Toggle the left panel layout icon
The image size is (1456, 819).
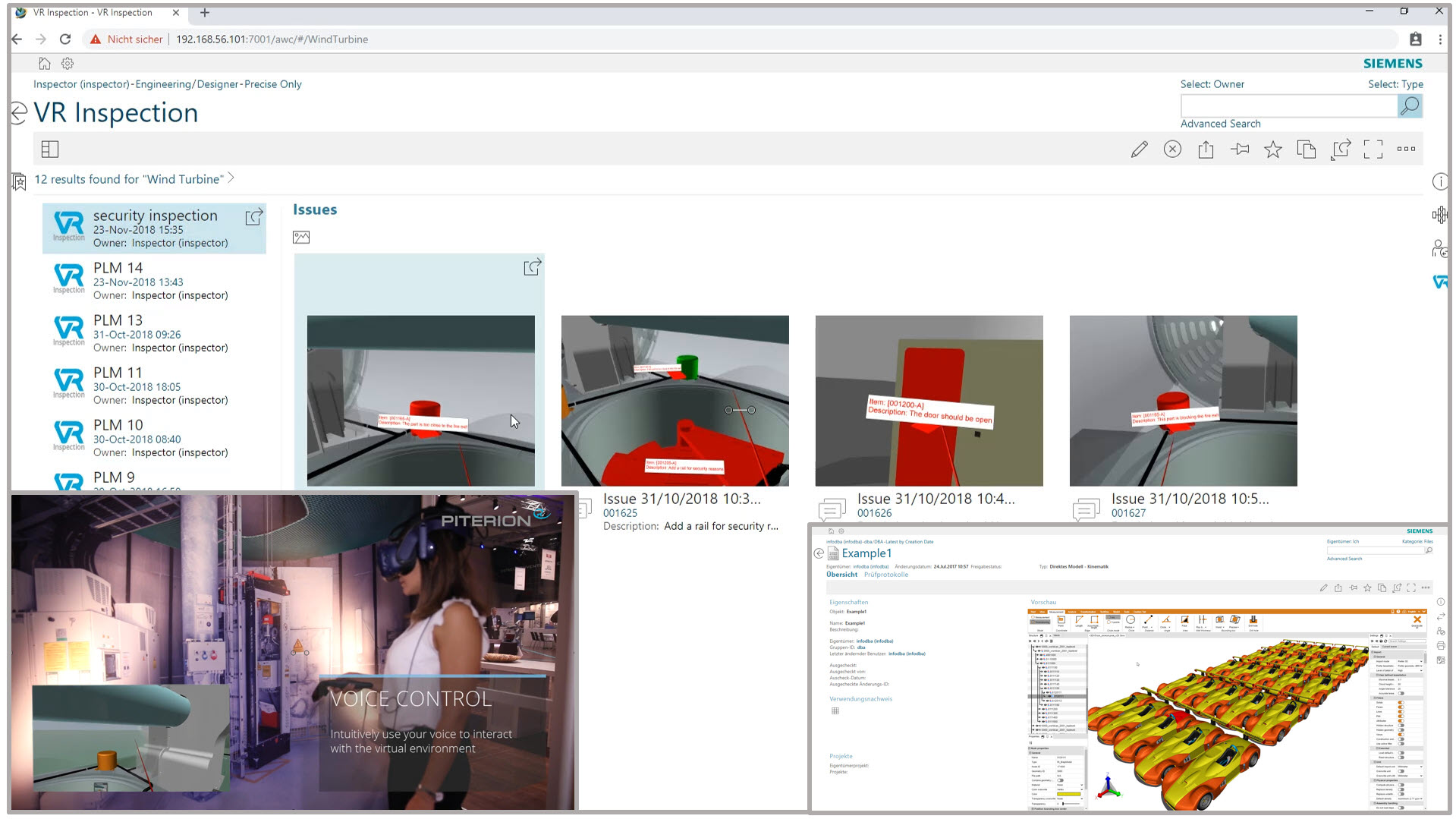click(50, 150)
